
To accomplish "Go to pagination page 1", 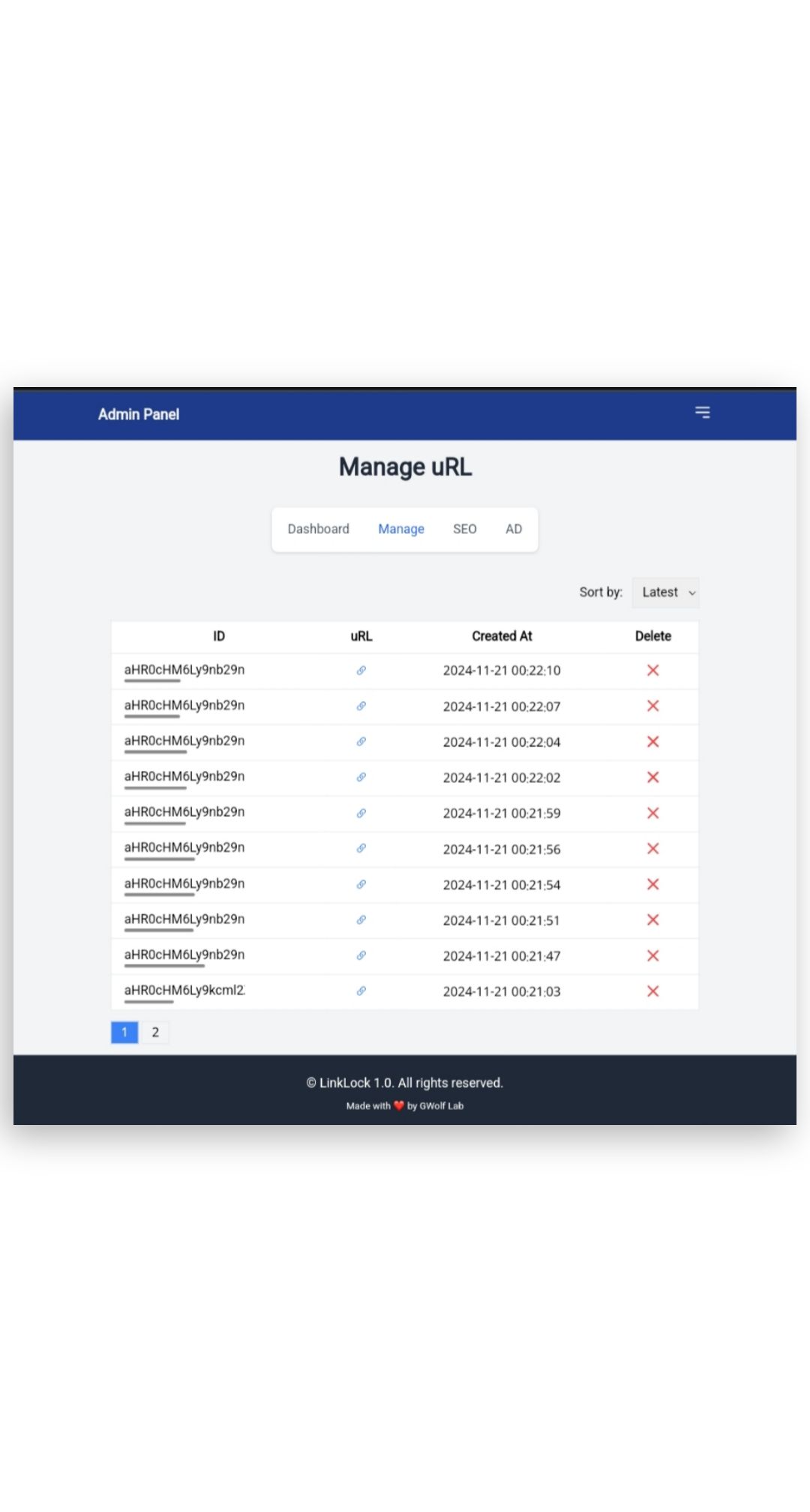I will point(124,1033).
